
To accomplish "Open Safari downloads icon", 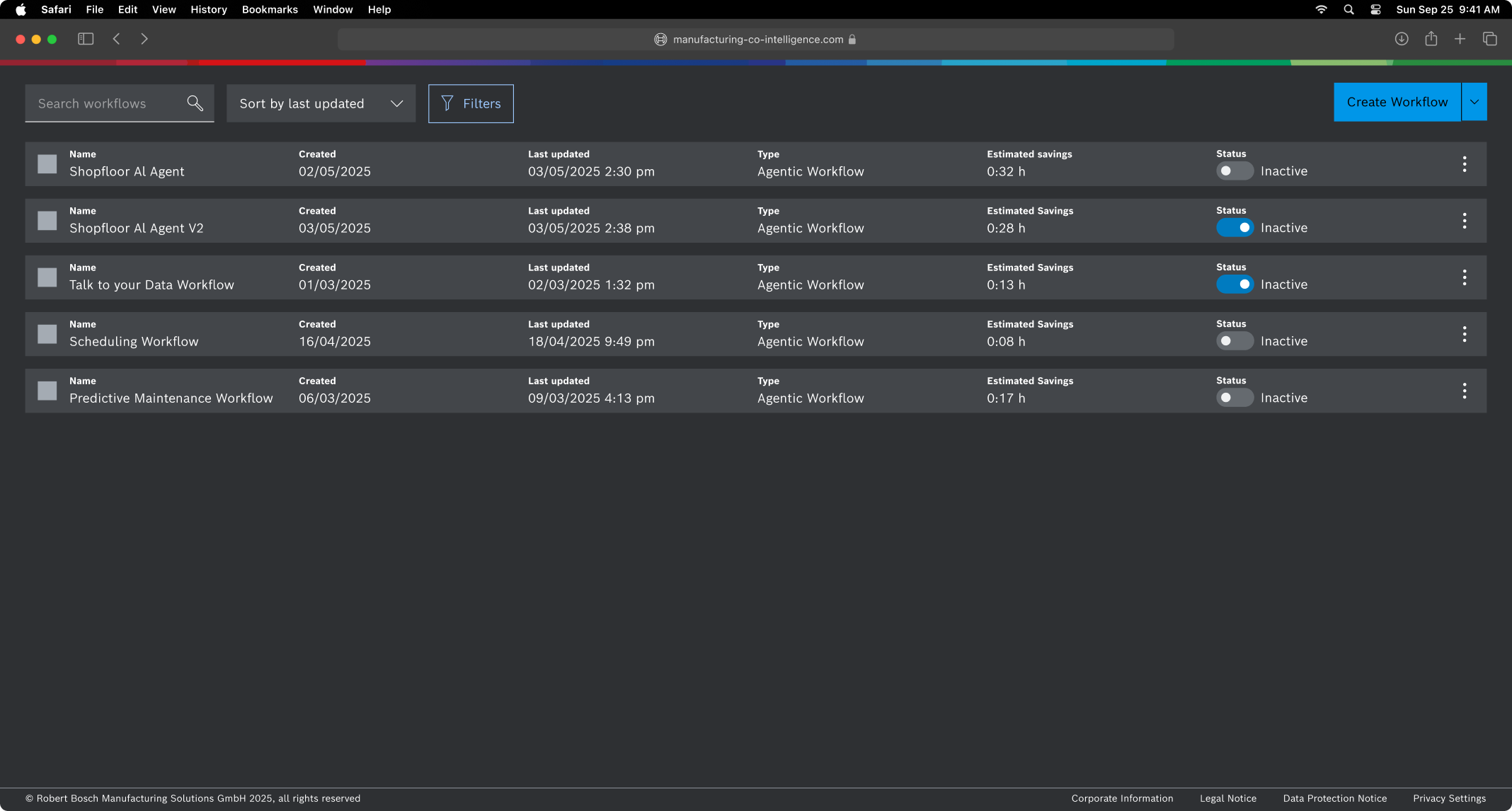I will [1401, 39].
